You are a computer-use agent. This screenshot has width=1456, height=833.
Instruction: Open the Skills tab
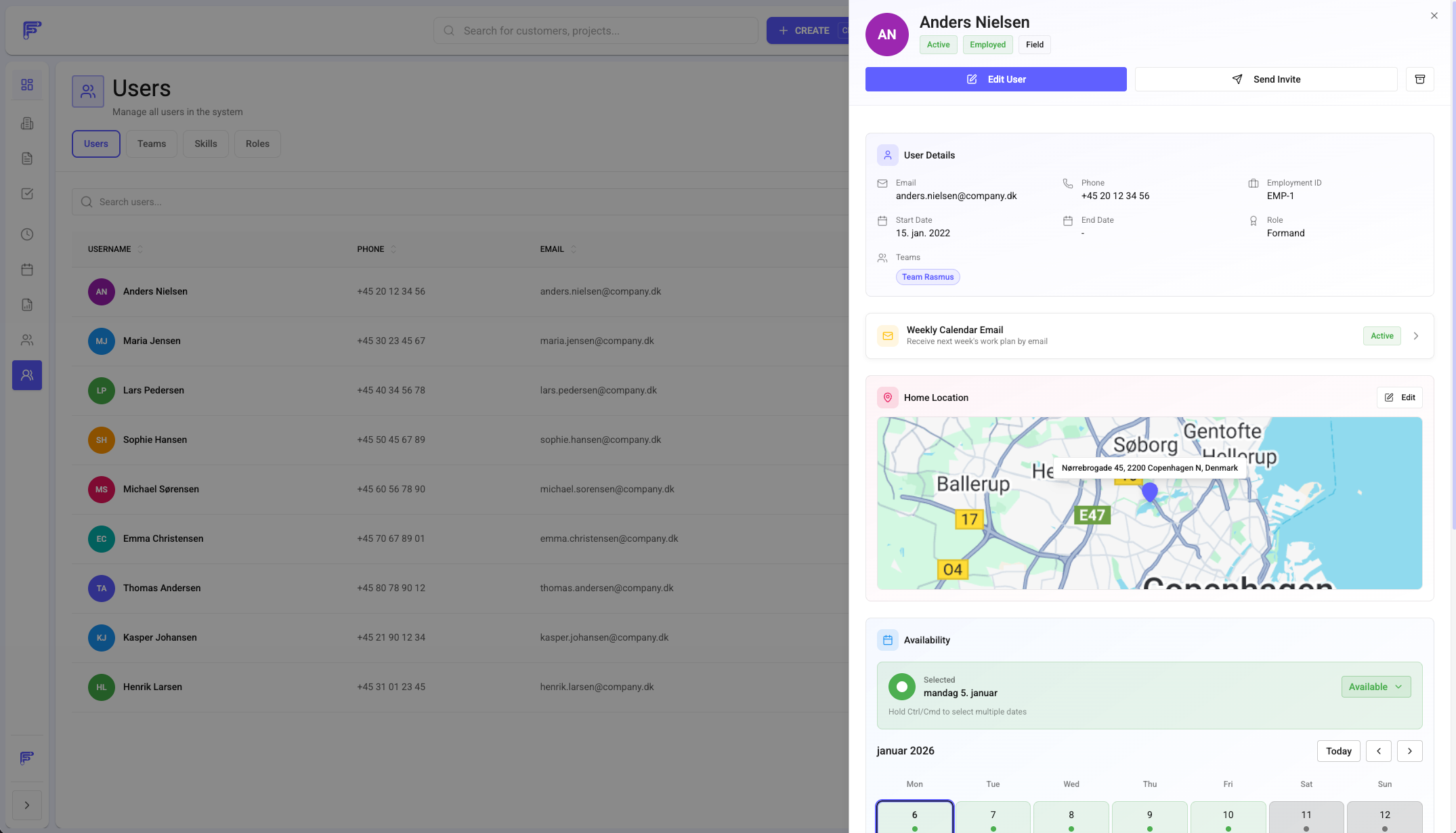(x=205, y=144)
